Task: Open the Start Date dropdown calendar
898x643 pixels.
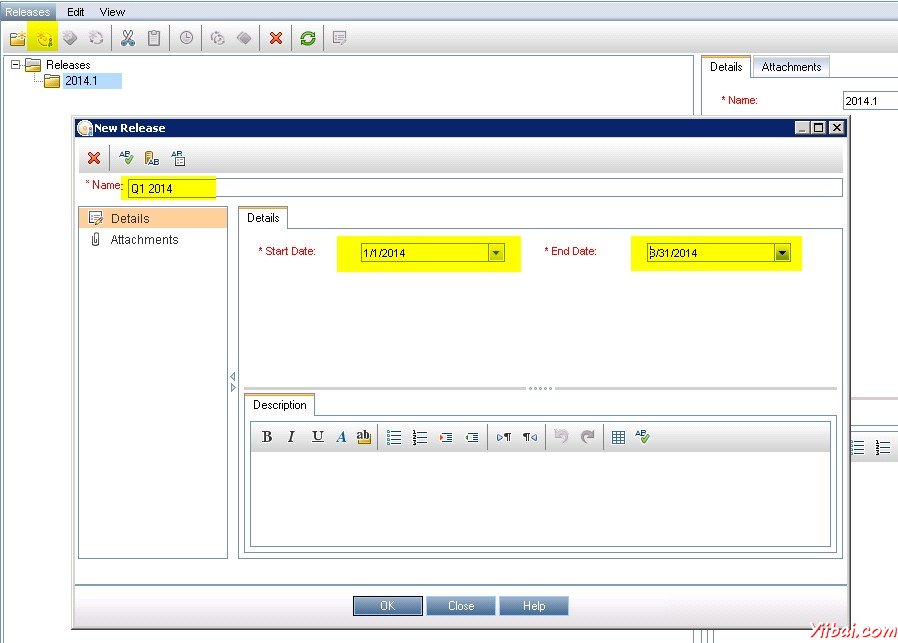Action: [495, 254]
